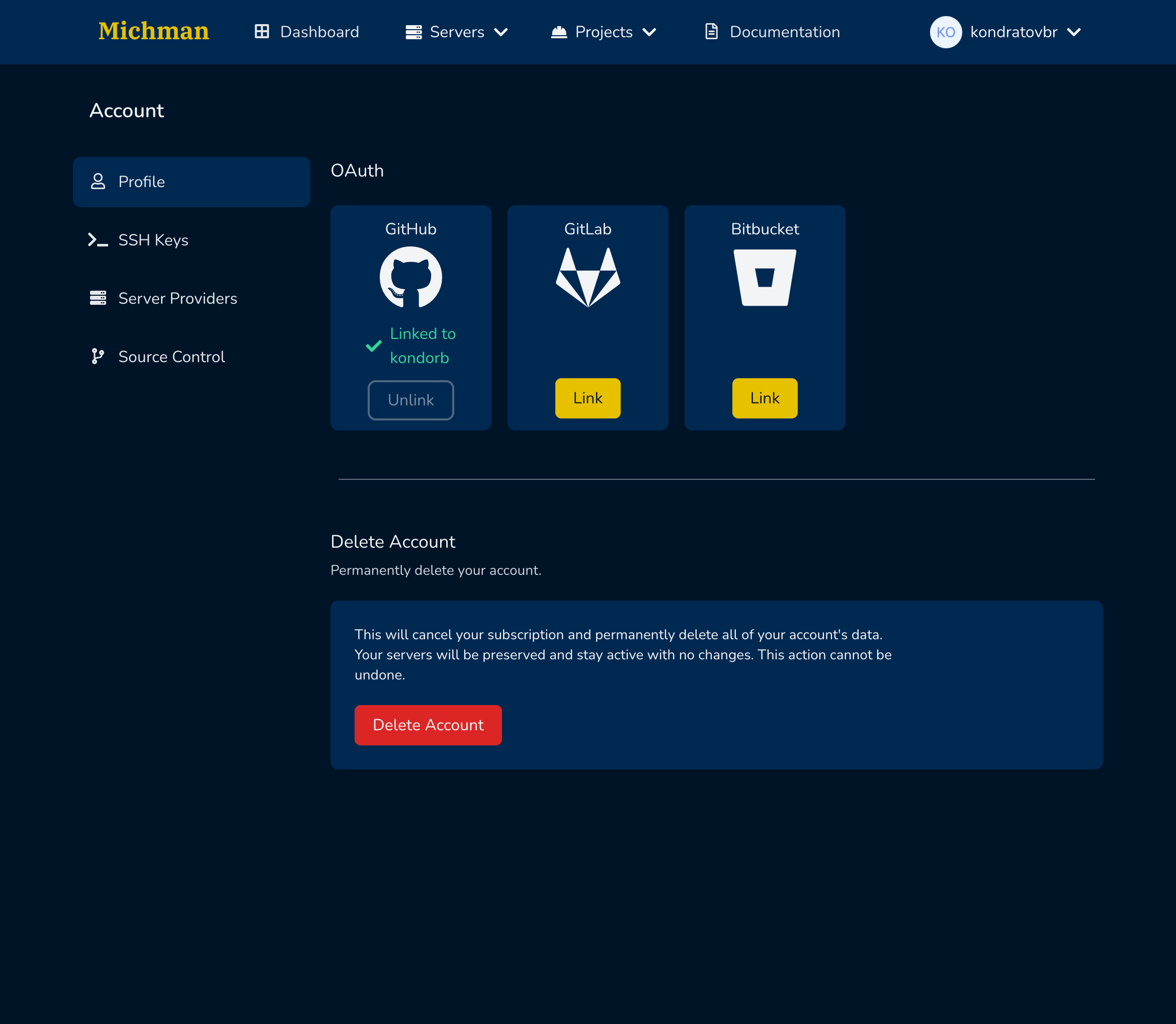The height and width of the screenshot is (1024, 1176).
Task: Click the Documentation file icon
Action: click(x=711, y=32)
